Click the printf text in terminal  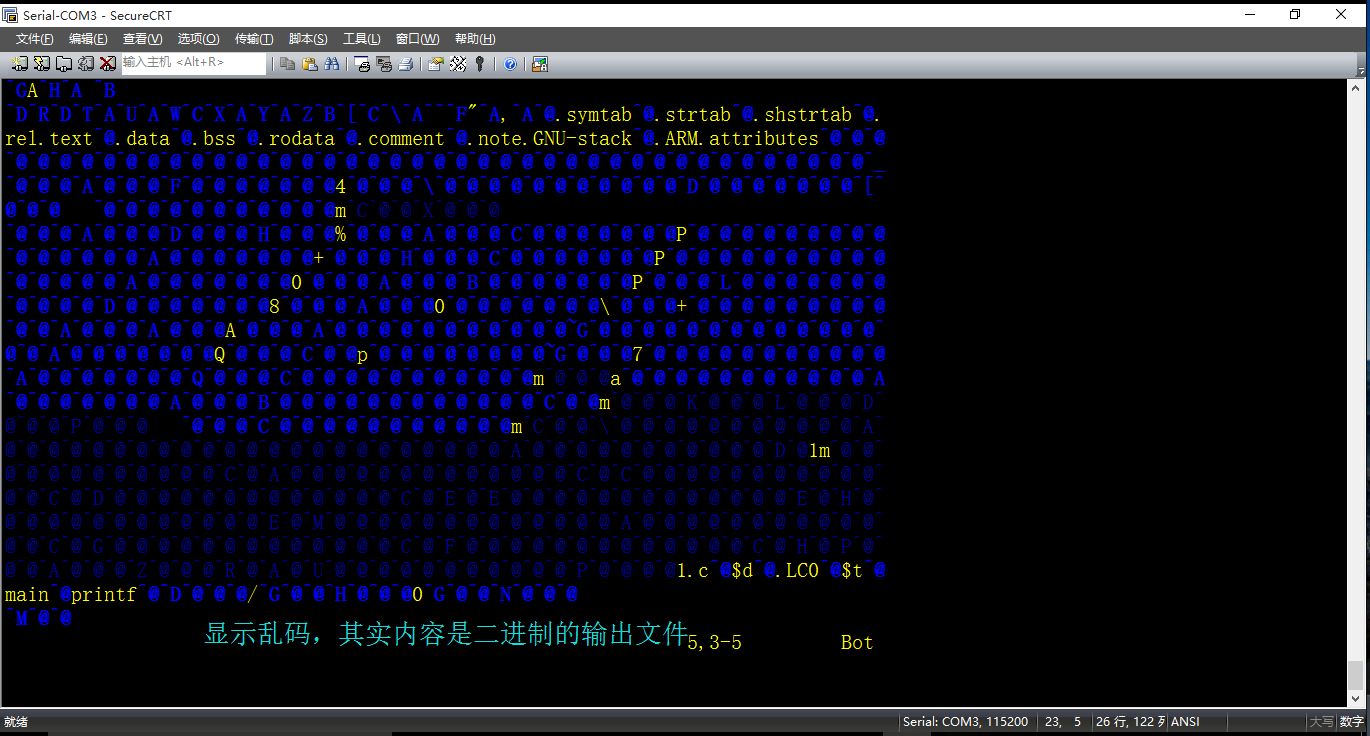[x=104, y=595]
